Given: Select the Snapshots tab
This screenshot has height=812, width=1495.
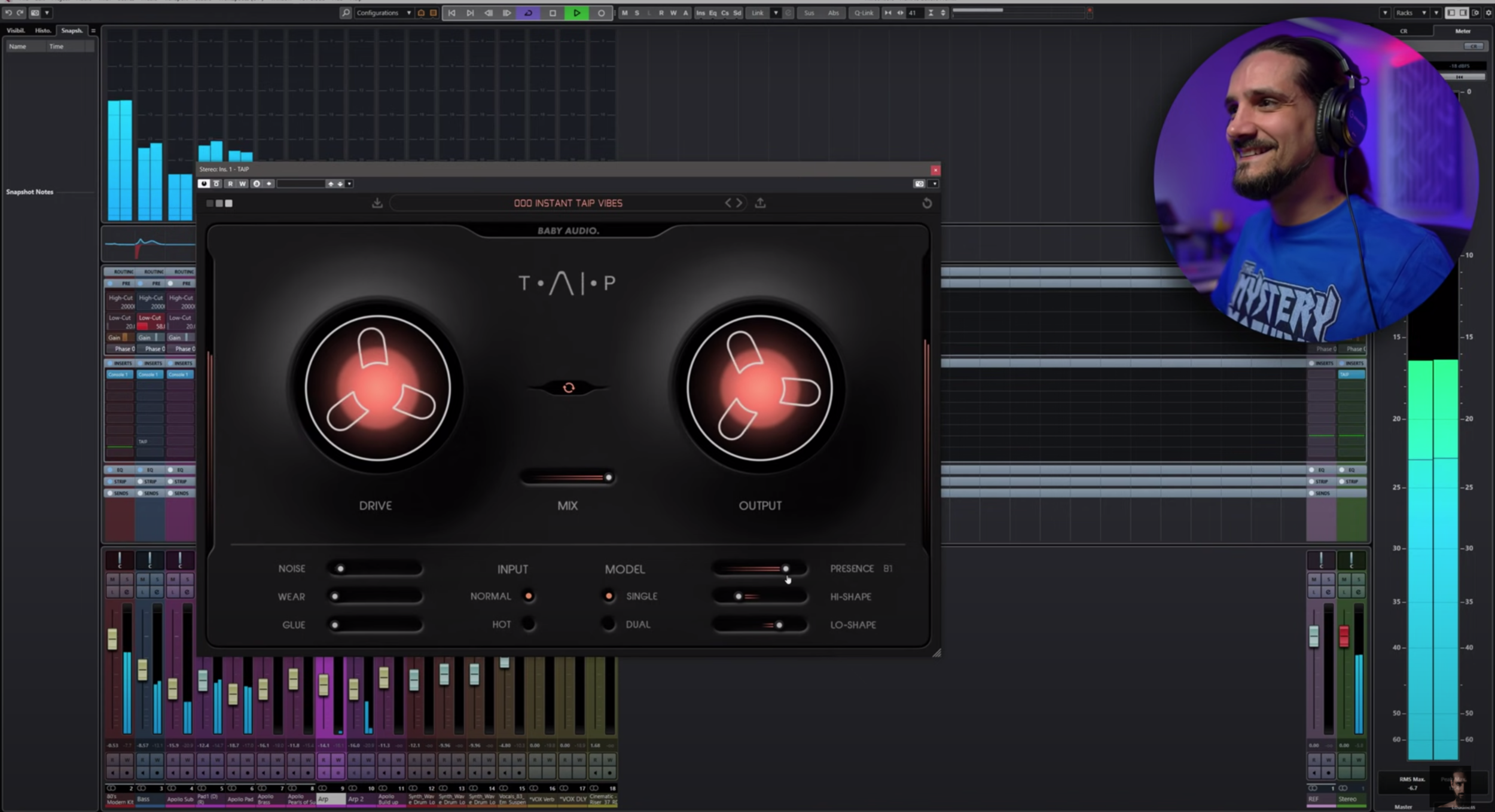Looking at the screenshot, I should pyautogui.click(x=72, y=30).
